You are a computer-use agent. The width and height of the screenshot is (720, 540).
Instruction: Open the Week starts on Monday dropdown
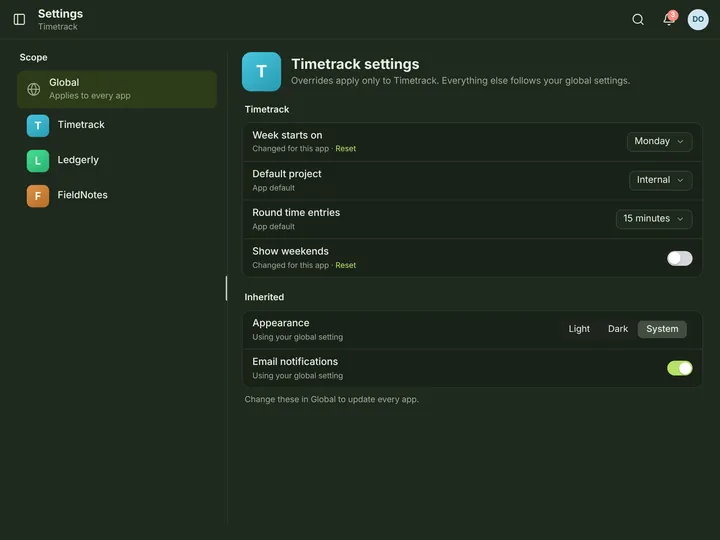coord(659,141)
